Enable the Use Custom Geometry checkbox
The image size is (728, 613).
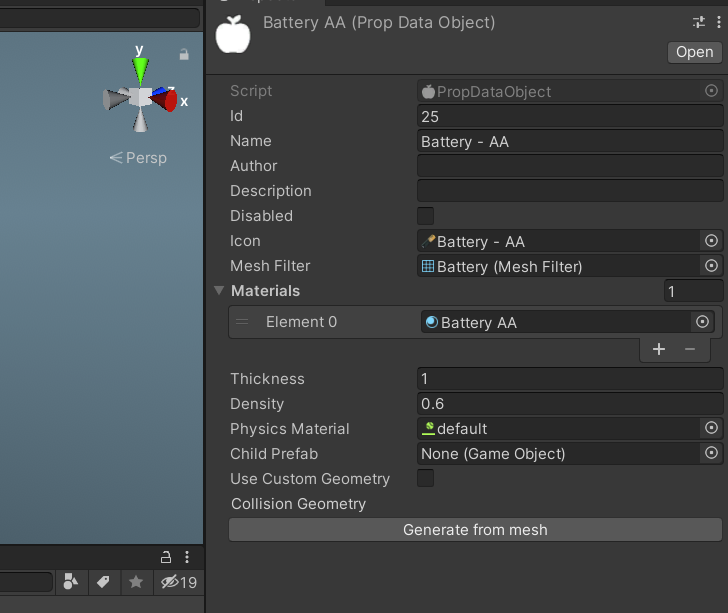(x=425, y=478)
